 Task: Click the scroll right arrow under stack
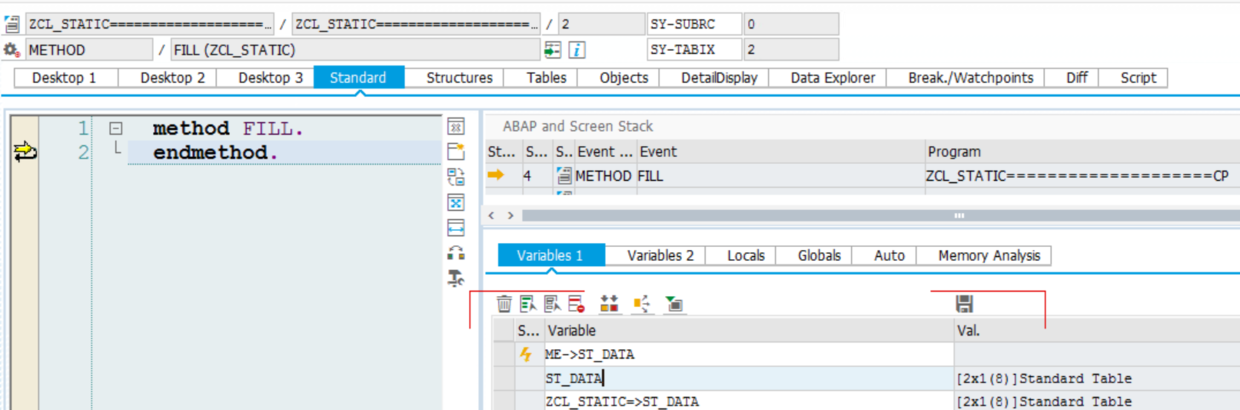(510, 215)
